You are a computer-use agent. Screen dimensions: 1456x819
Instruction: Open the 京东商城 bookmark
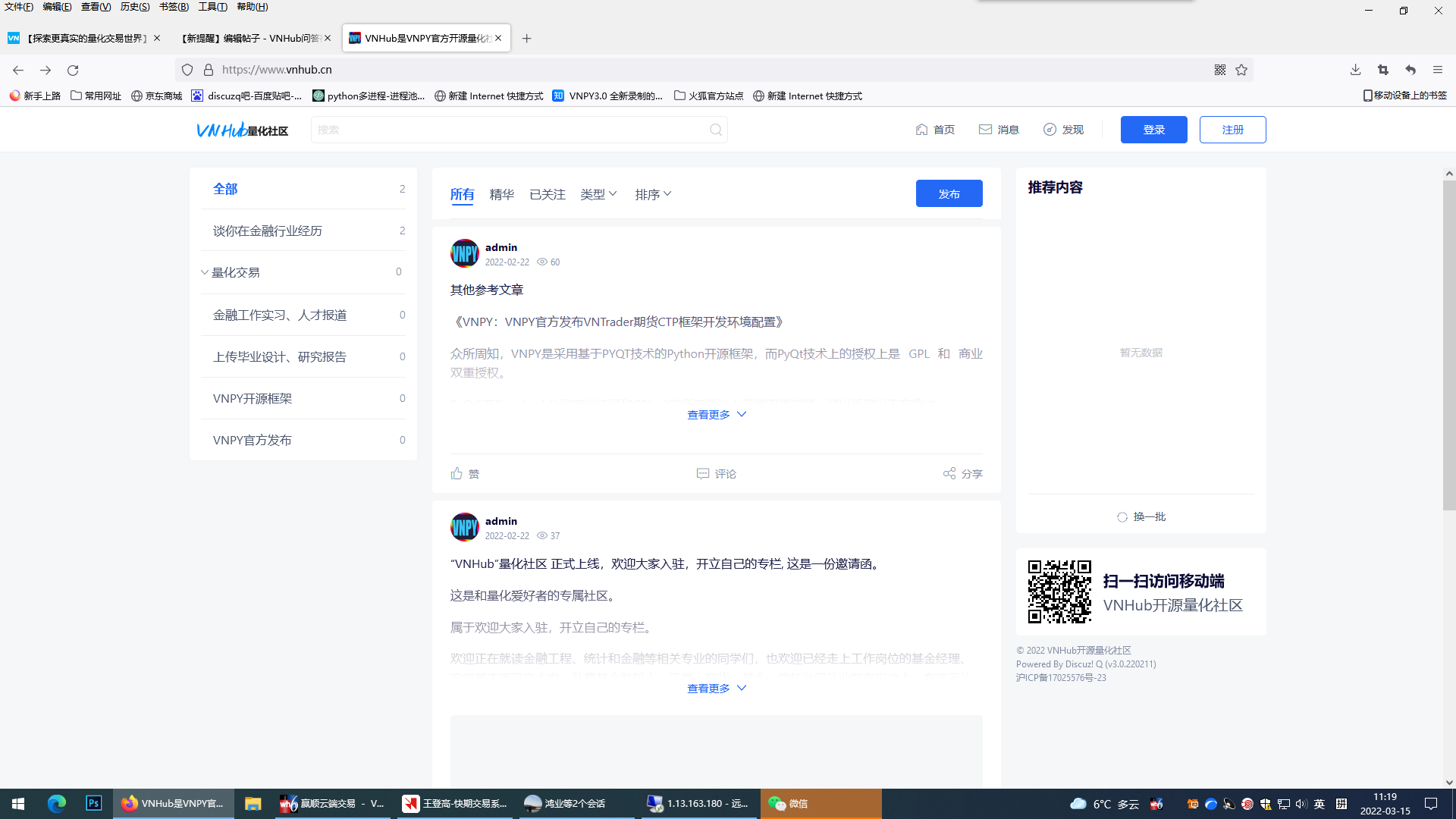pyautogui.click(x=156, y=96)
